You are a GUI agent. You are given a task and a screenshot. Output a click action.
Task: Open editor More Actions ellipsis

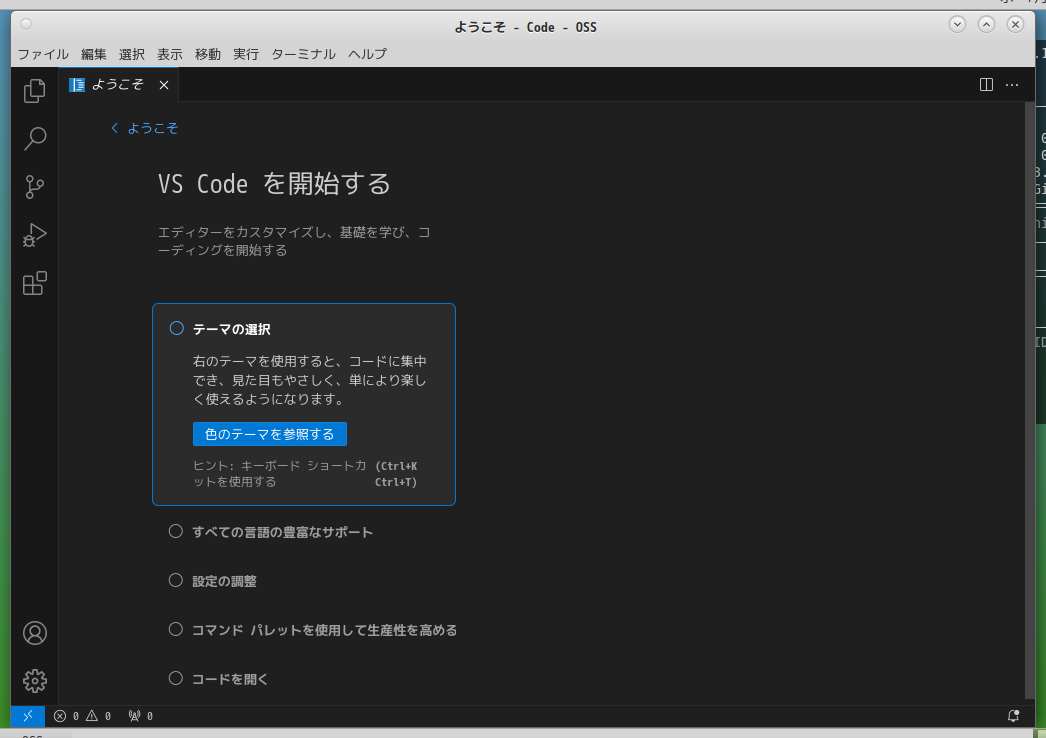click(x=1012, y=85)
